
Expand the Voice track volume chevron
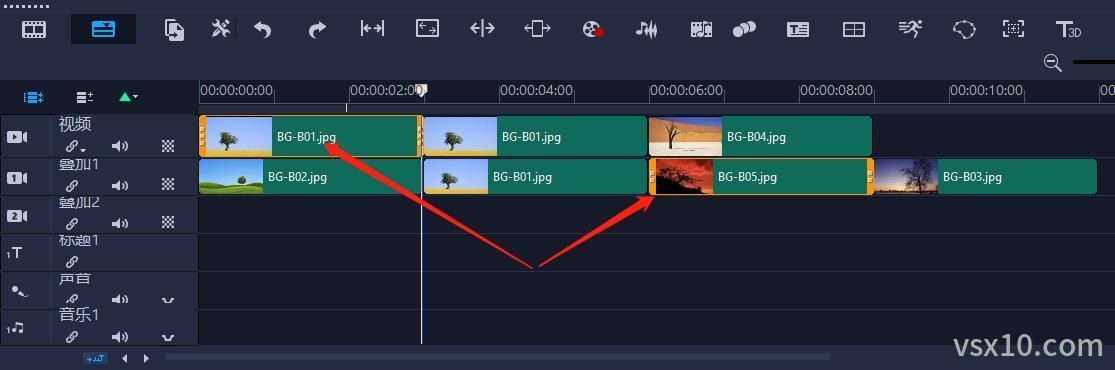(168, 300)
